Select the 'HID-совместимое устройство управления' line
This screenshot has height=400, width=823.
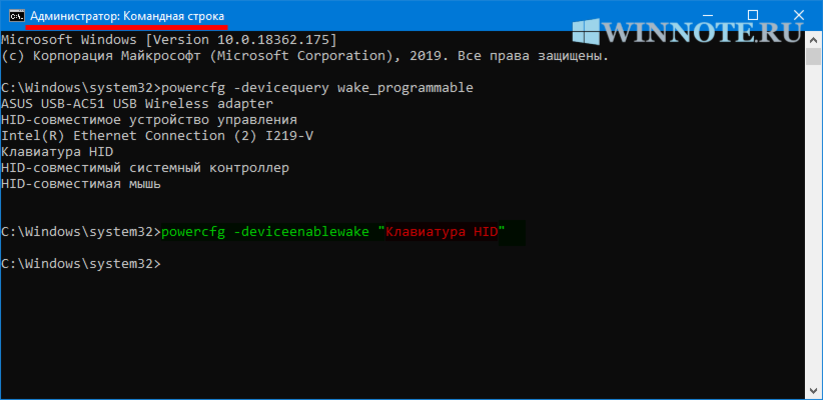coord(149,120)
